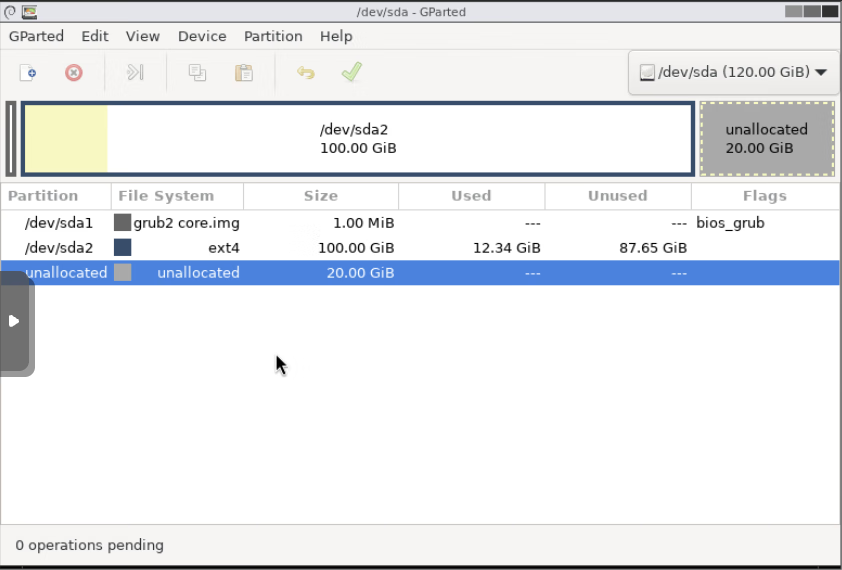
Task: Click the Flags column header
Action: click(x=765, y=196)
